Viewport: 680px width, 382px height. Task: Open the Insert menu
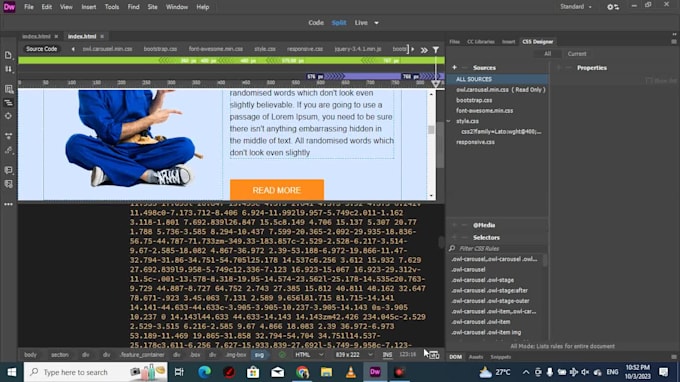88,7
